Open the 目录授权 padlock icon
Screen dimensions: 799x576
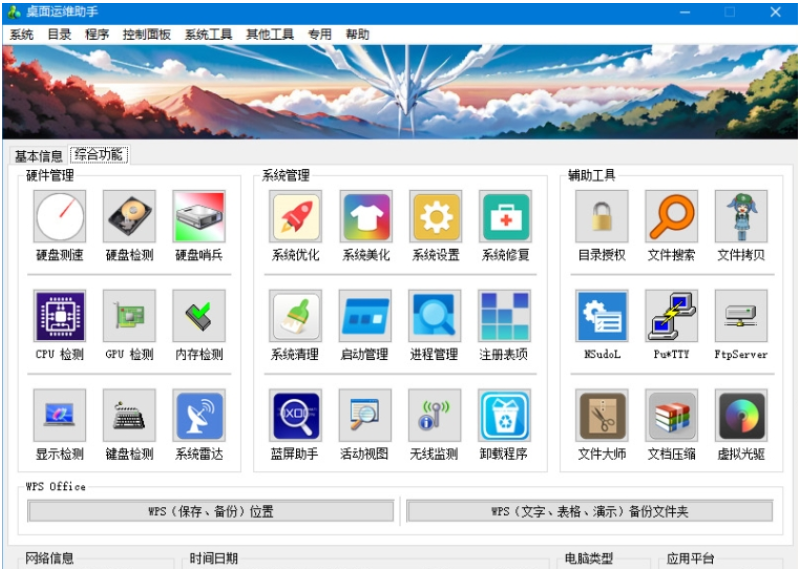(602, 217)
